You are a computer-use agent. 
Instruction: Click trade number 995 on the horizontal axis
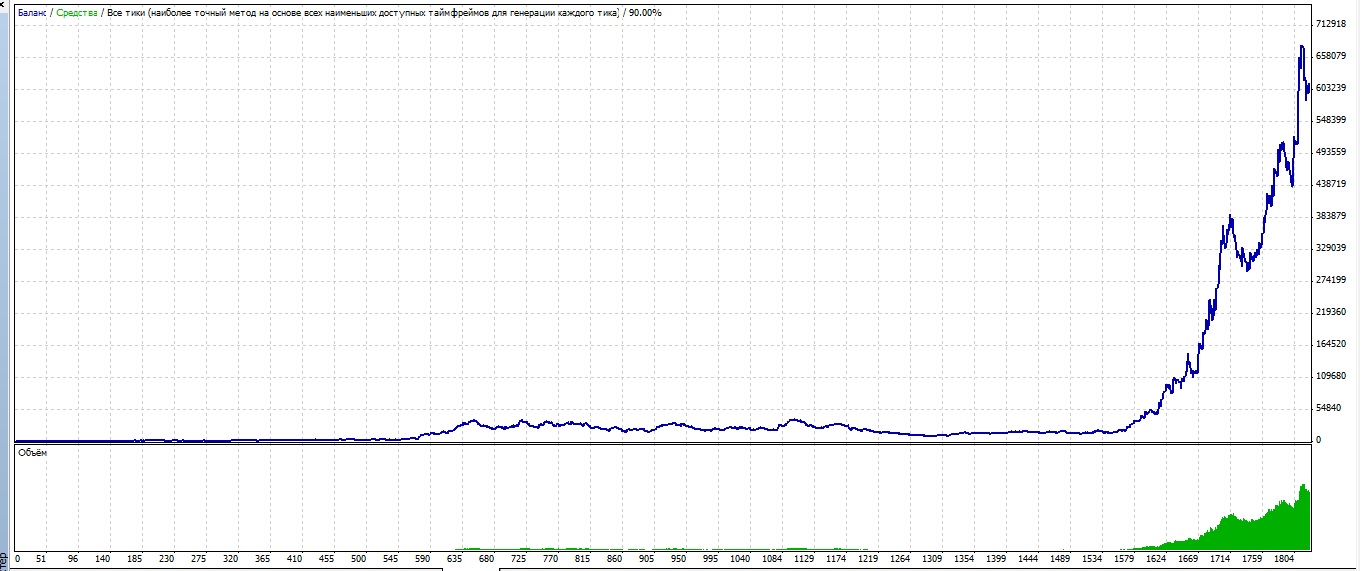point(710,560)
